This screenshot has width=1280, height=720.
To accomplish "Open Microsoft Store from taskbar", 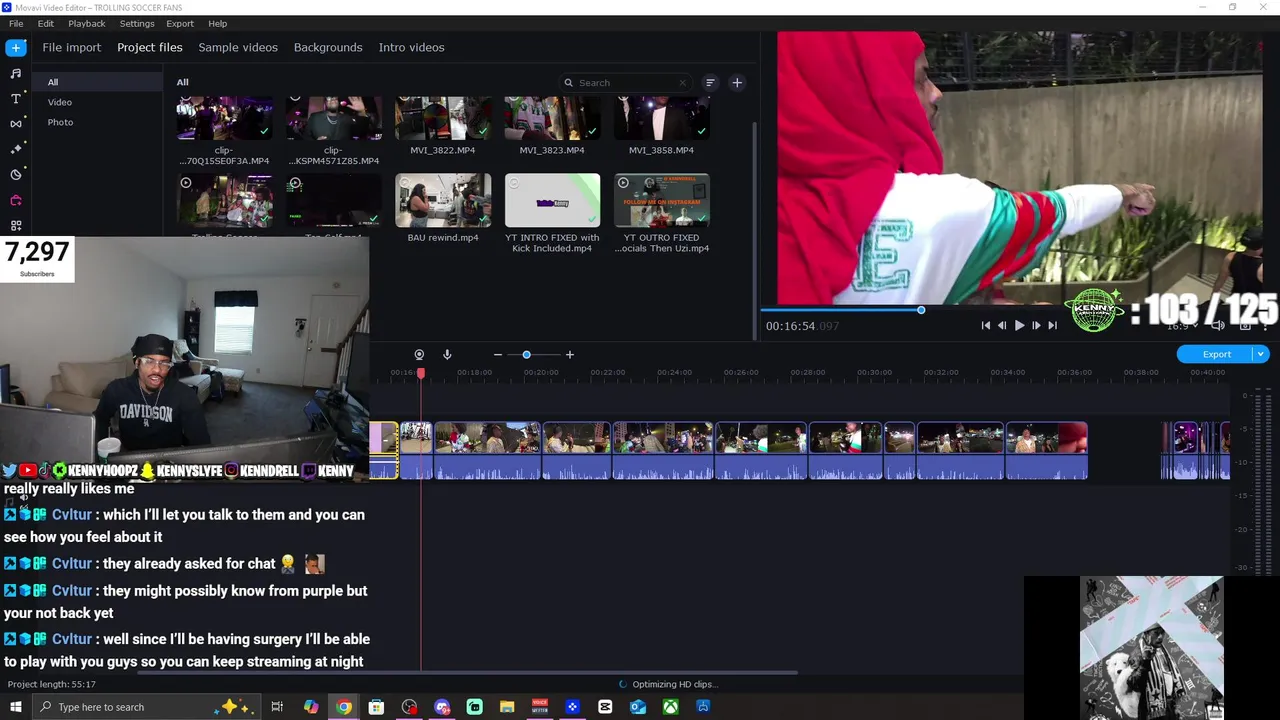I will click(376, 707).
